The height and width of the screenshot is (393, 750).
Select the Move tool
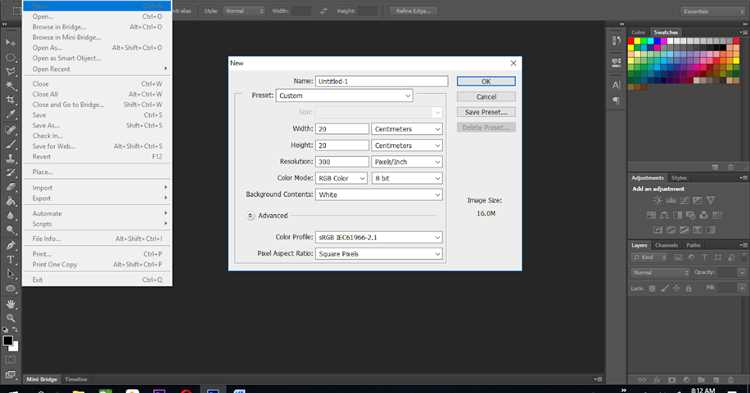click(10, 43)
